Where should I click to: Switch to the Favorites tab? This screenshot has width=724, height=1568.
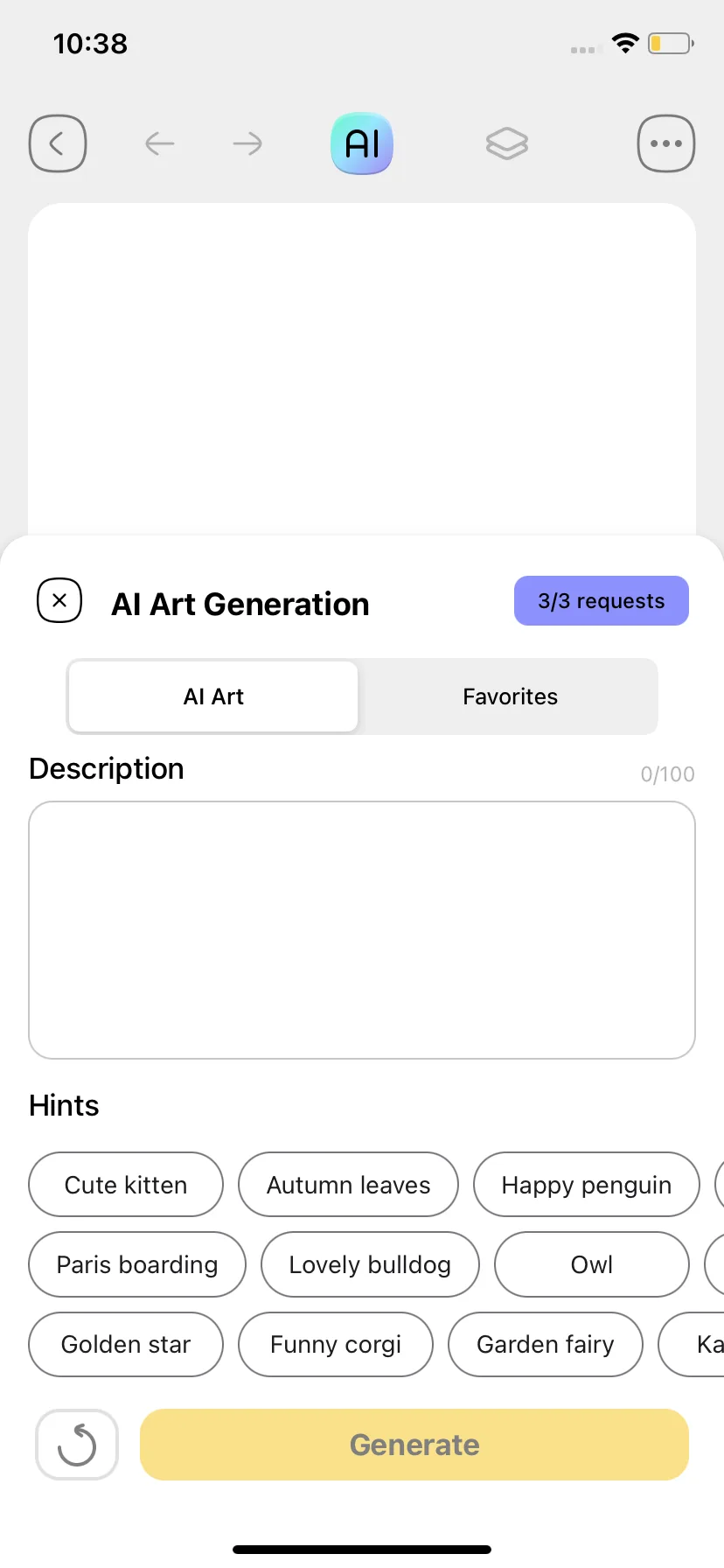(510, 696)
